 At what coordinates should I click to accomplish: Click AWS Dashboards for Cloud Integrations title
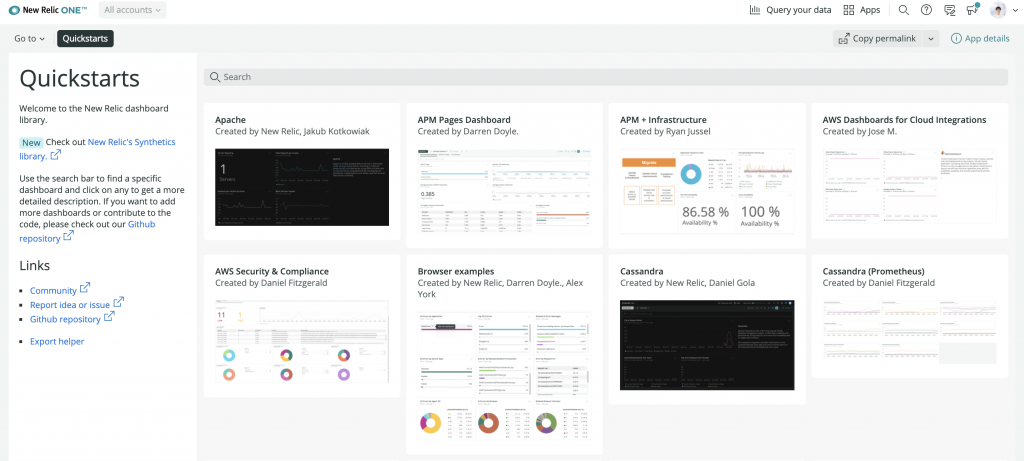click(904, 119)
